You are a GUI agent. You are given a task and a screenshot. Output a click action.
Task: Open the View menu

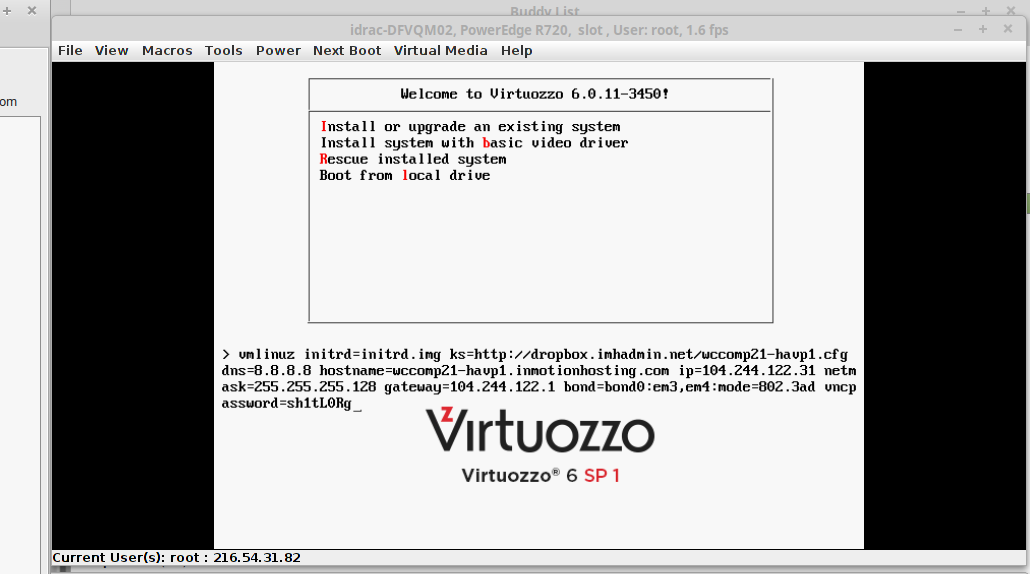112,51
